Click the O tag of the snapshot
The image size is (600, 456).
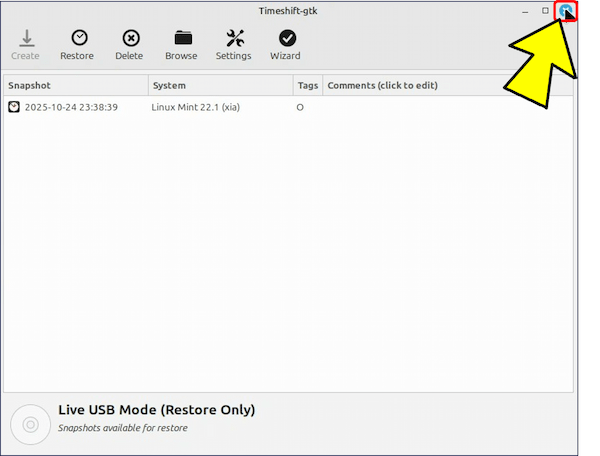click(x=300, y=107)
